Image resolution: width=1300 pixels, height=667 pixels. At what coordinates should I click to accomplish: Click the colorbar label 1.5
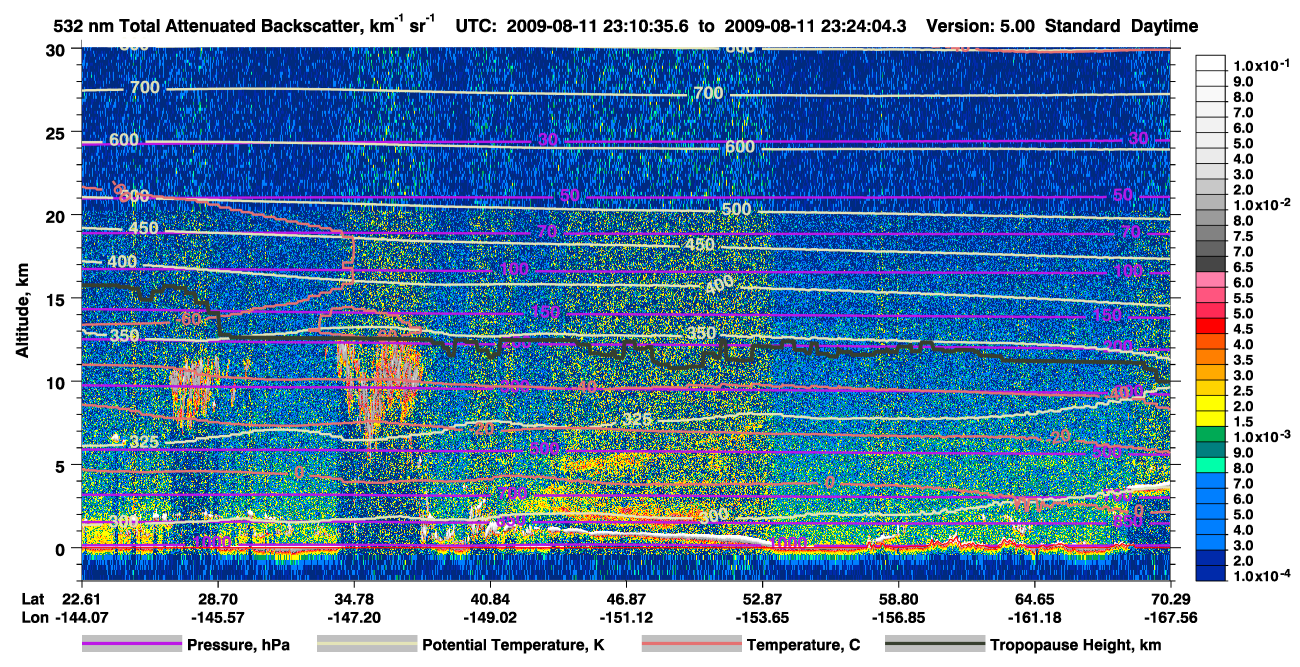1242,421
